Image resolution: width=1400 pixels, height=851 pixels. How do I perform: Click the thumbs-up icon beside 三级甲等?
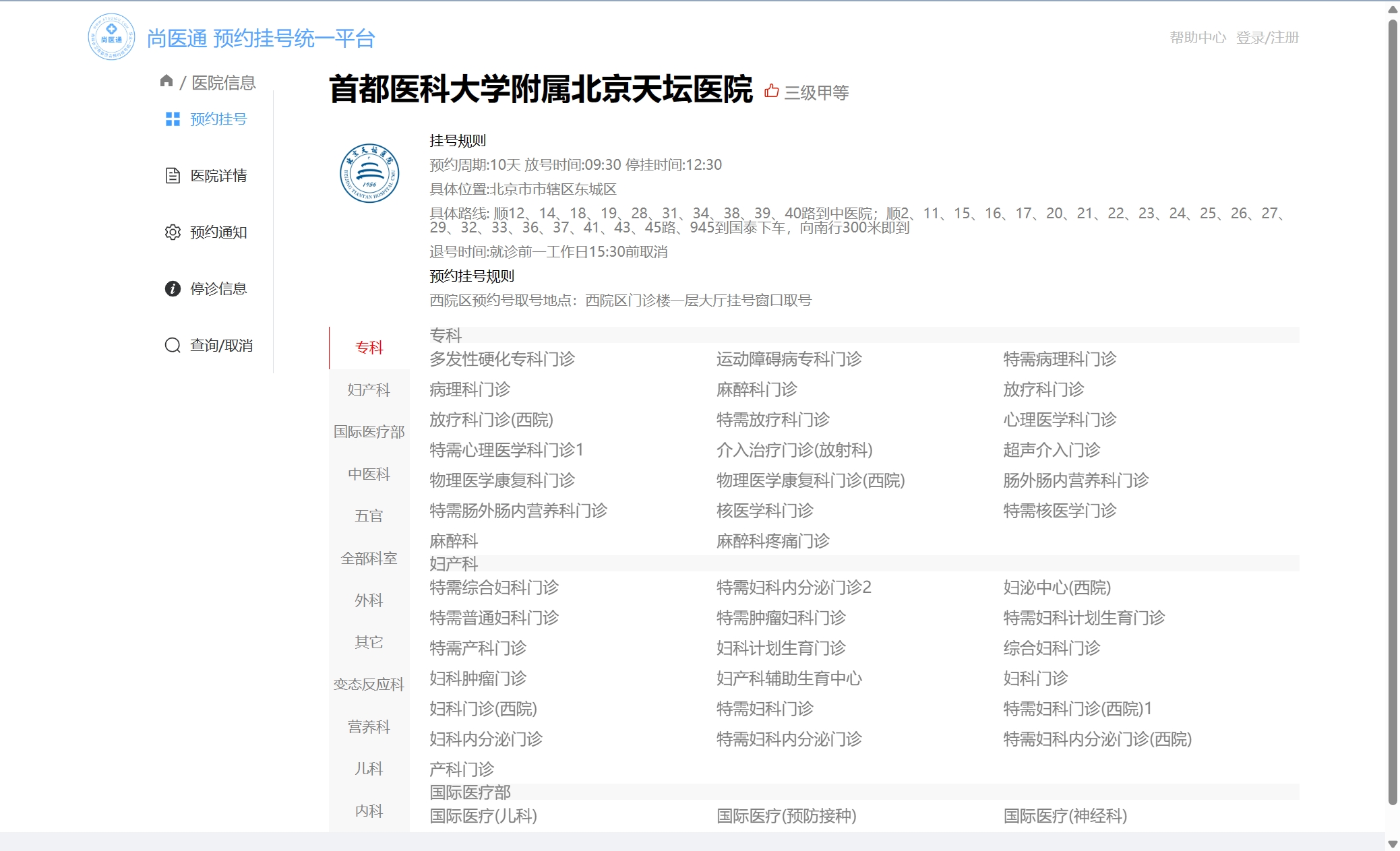pos(772,91)
